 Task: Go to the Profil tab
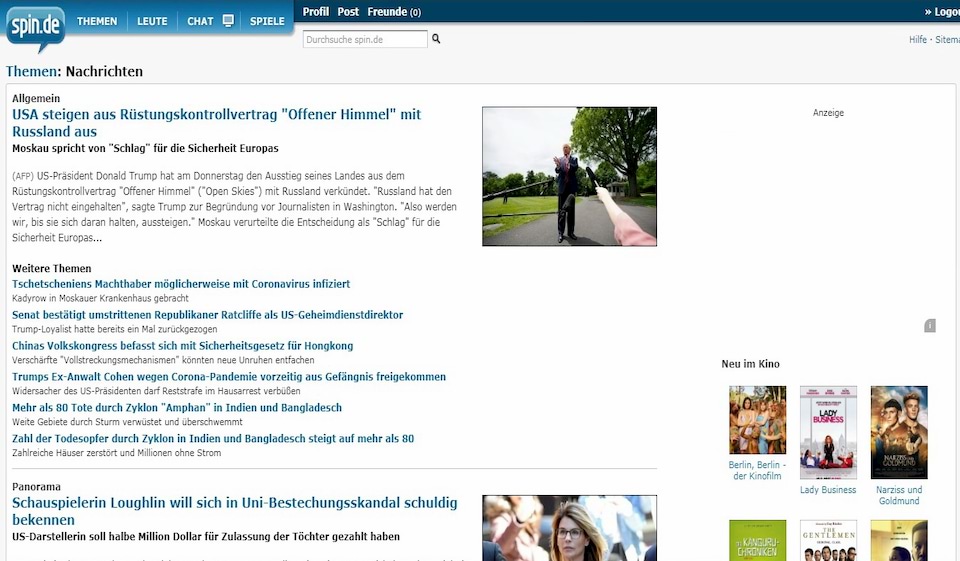coord(315,12)
